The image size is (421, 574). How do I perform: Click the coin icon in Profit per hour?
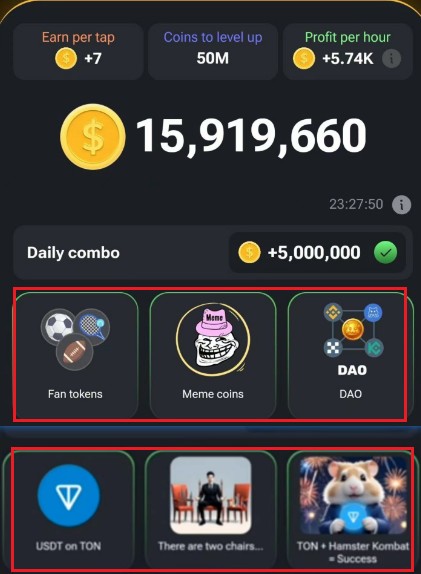(x=303, y=59)
